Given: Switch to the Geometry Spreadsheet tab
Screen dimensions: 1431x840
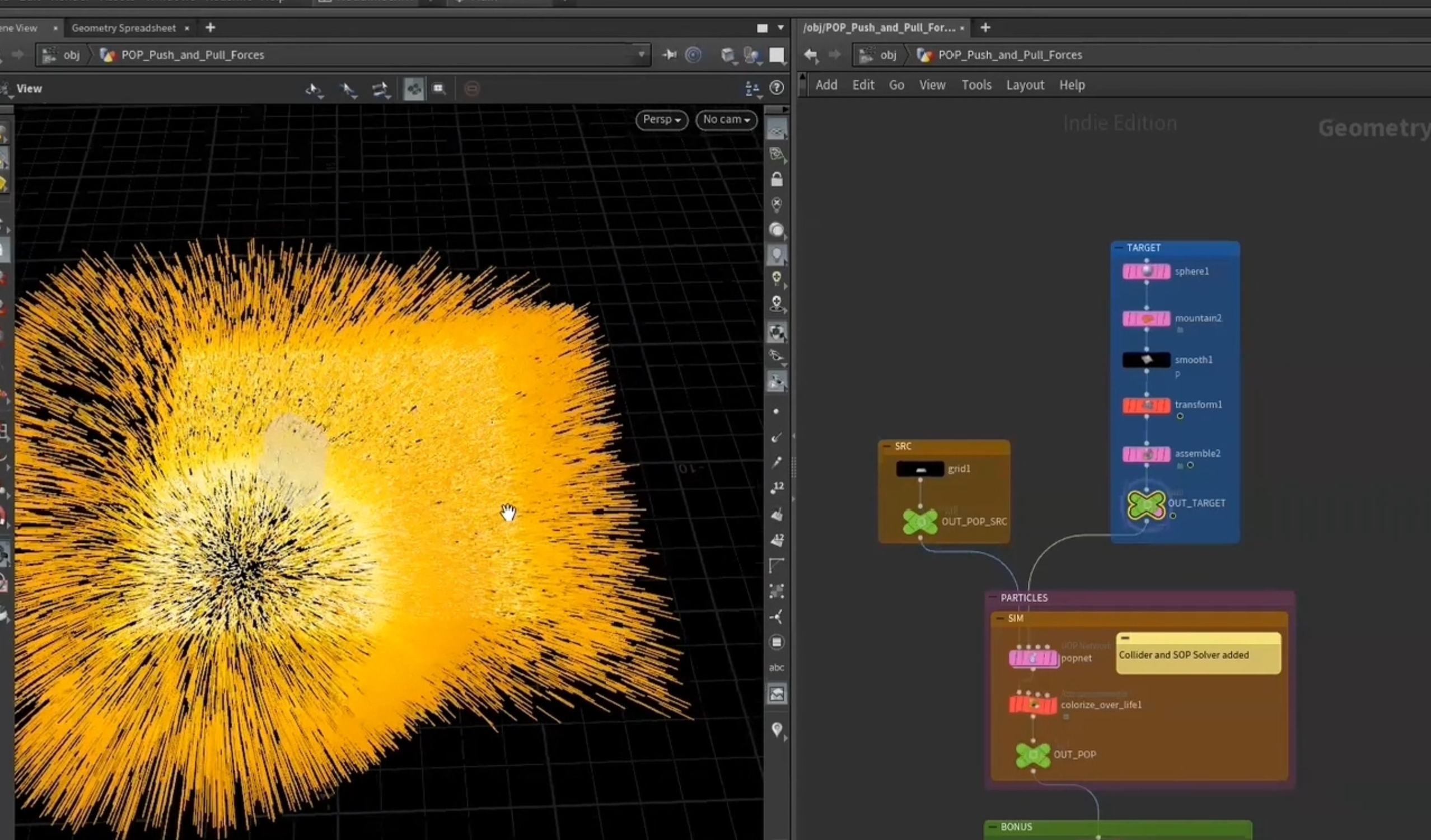Looking at the screenshot, I should (124, 28).
